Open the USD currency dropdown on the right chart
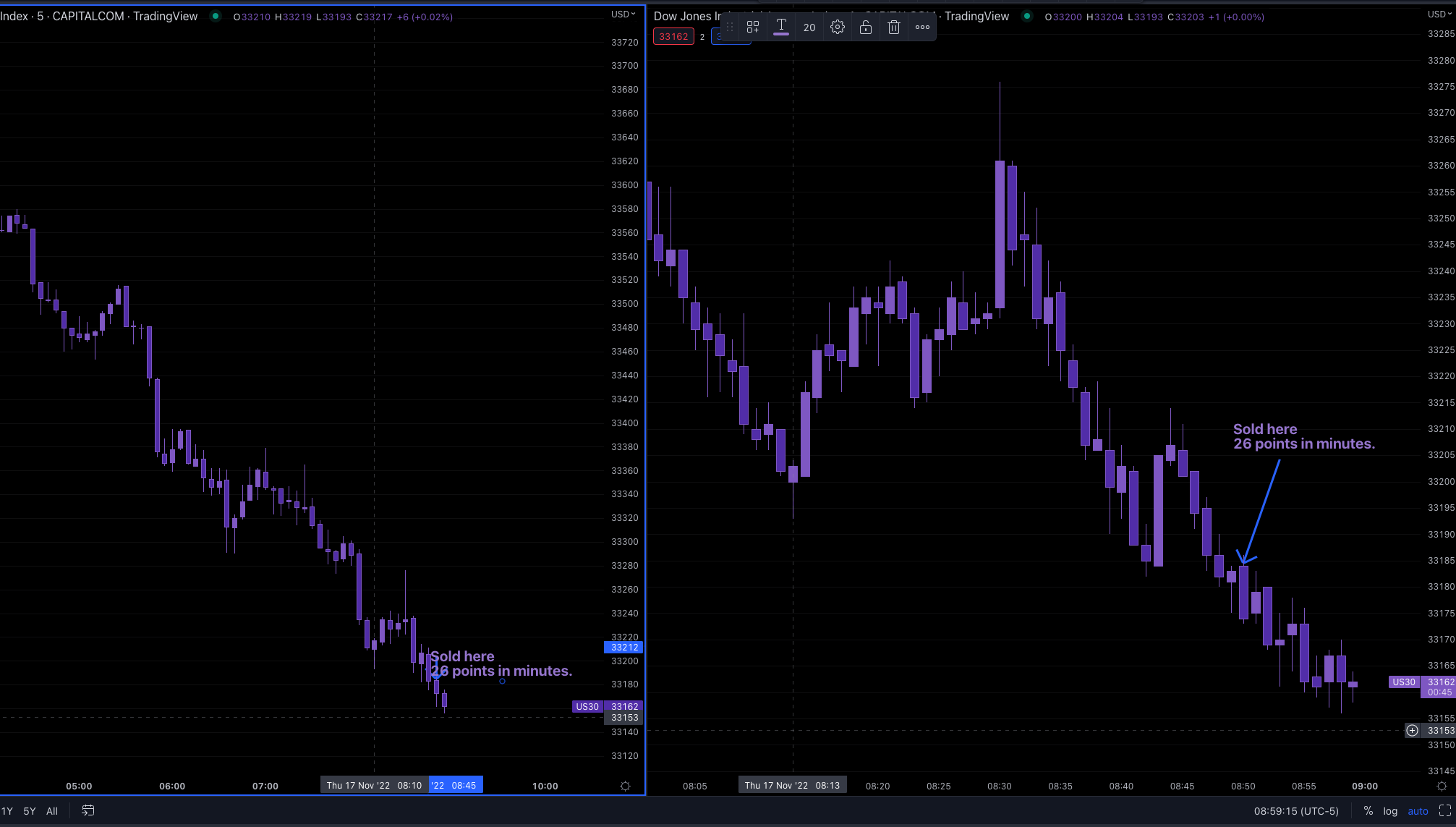This screenshot has width=1456, height=827. (1438, 14)
